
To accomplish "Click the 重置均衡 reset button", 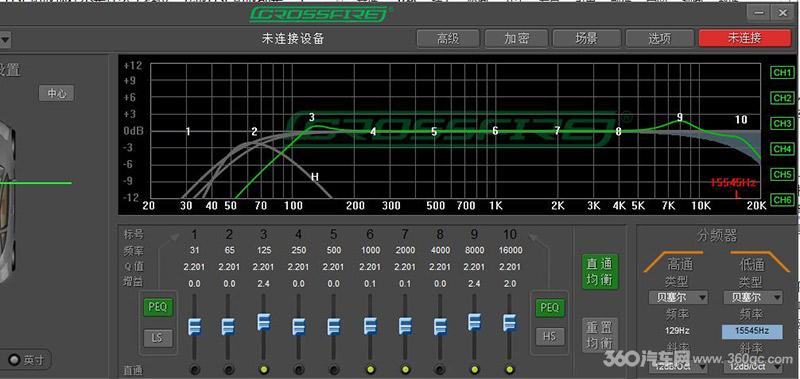I will [x=600, y=334].
